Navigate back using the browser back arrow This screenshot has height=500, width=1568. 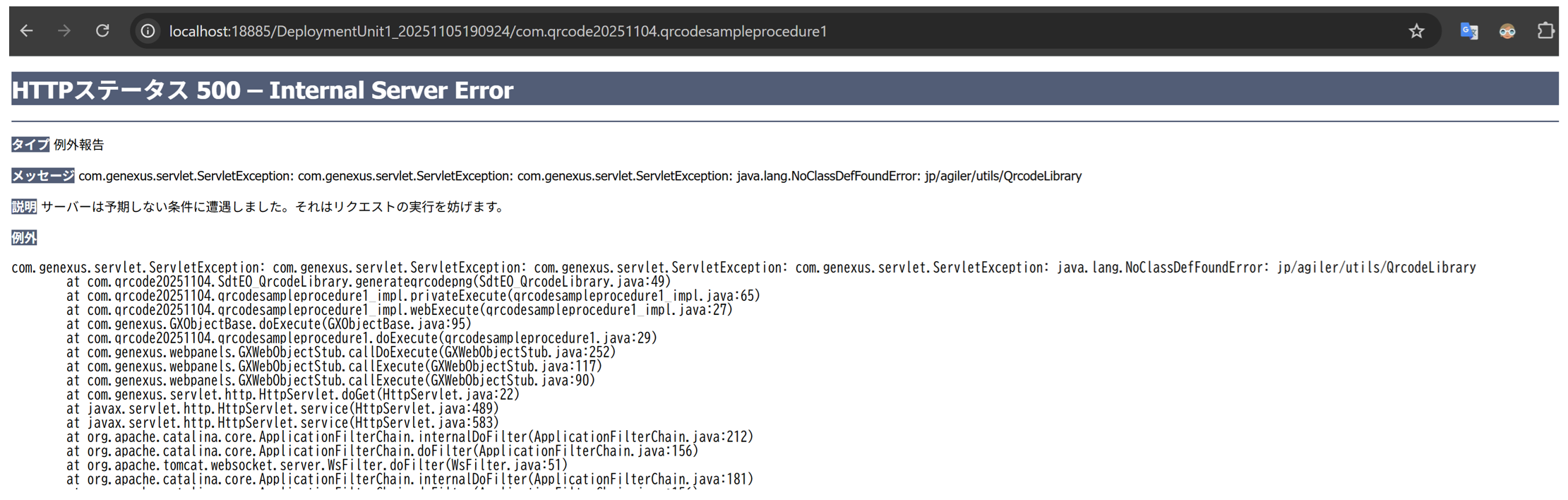pyautogui.click(x=25, y=30)
